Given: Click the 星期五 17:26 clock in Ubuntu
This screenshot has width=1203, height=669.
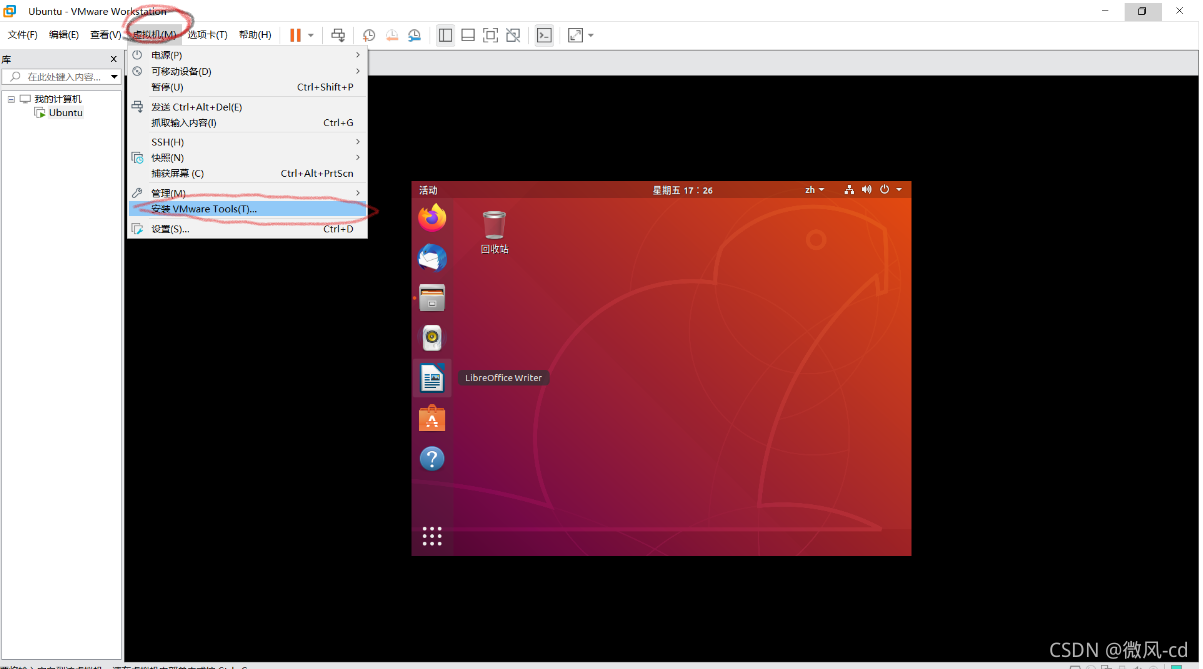Looking at the screenshot, I should pyautogui.click(x=683, y=190).
